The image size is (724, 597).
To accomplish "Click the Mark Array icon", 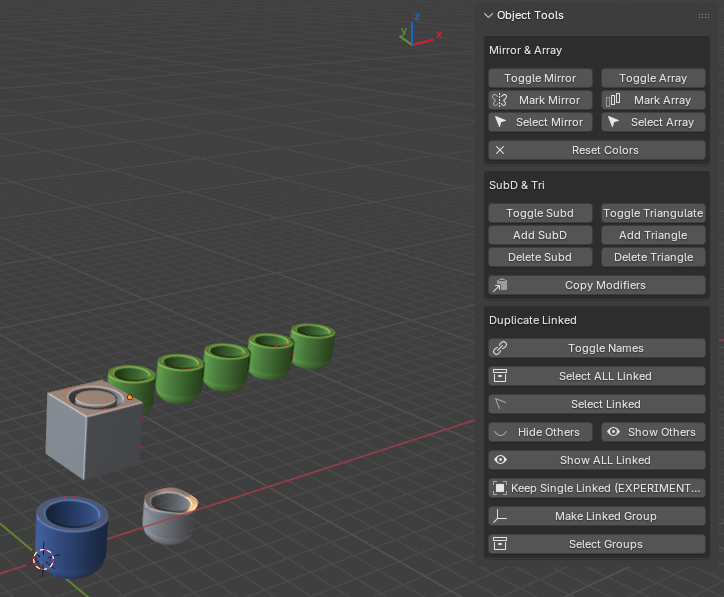I will tap(613, 100).
